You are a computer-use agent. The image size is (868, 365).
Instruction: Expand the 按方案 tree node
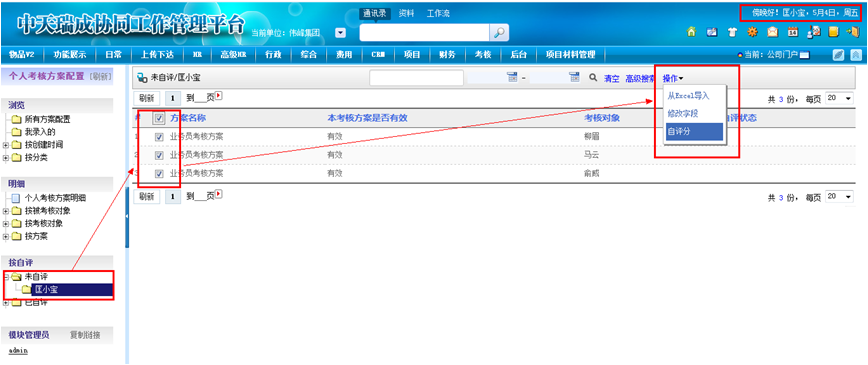(x=6, y=237)
